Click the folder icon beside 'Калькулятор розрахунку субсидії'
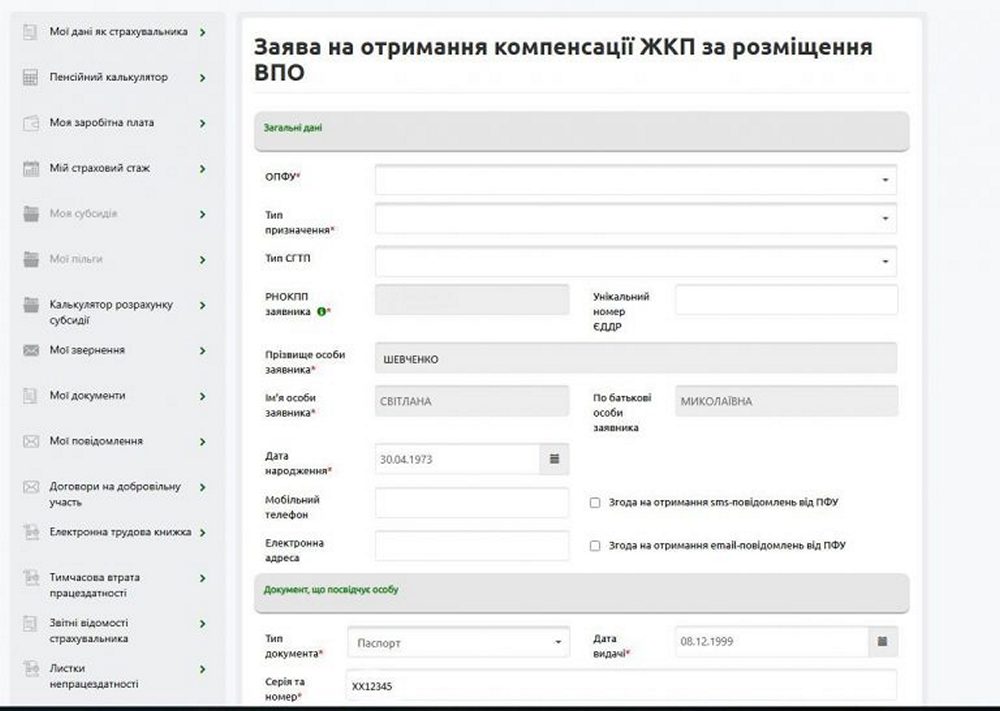The image size is (1000, 711). [30, 305]
